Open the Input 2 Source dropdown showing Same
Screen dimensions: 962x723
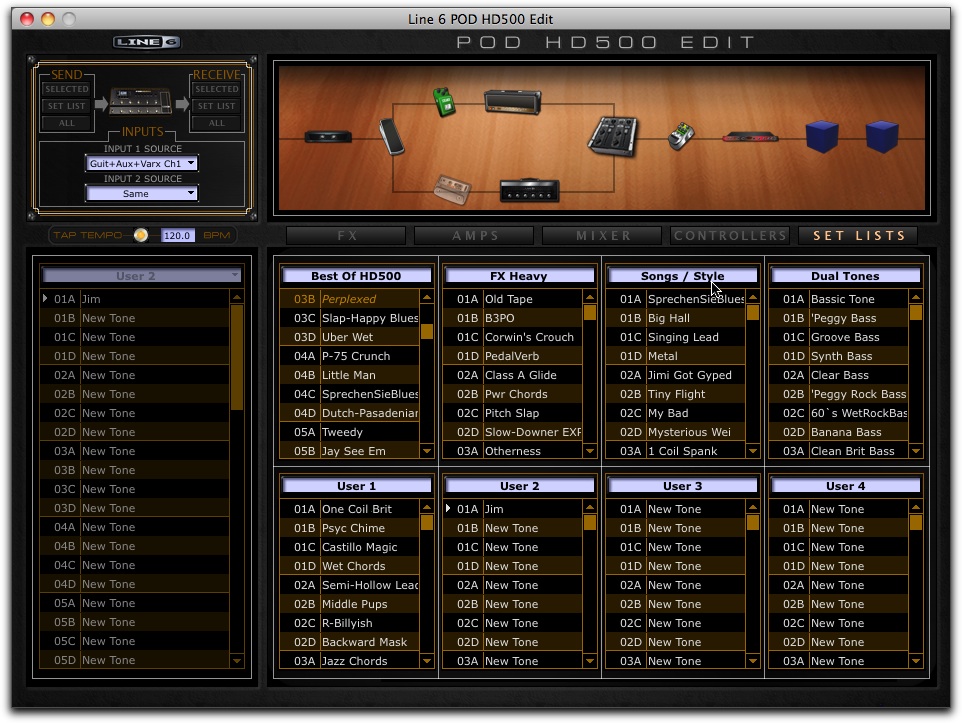140,193
